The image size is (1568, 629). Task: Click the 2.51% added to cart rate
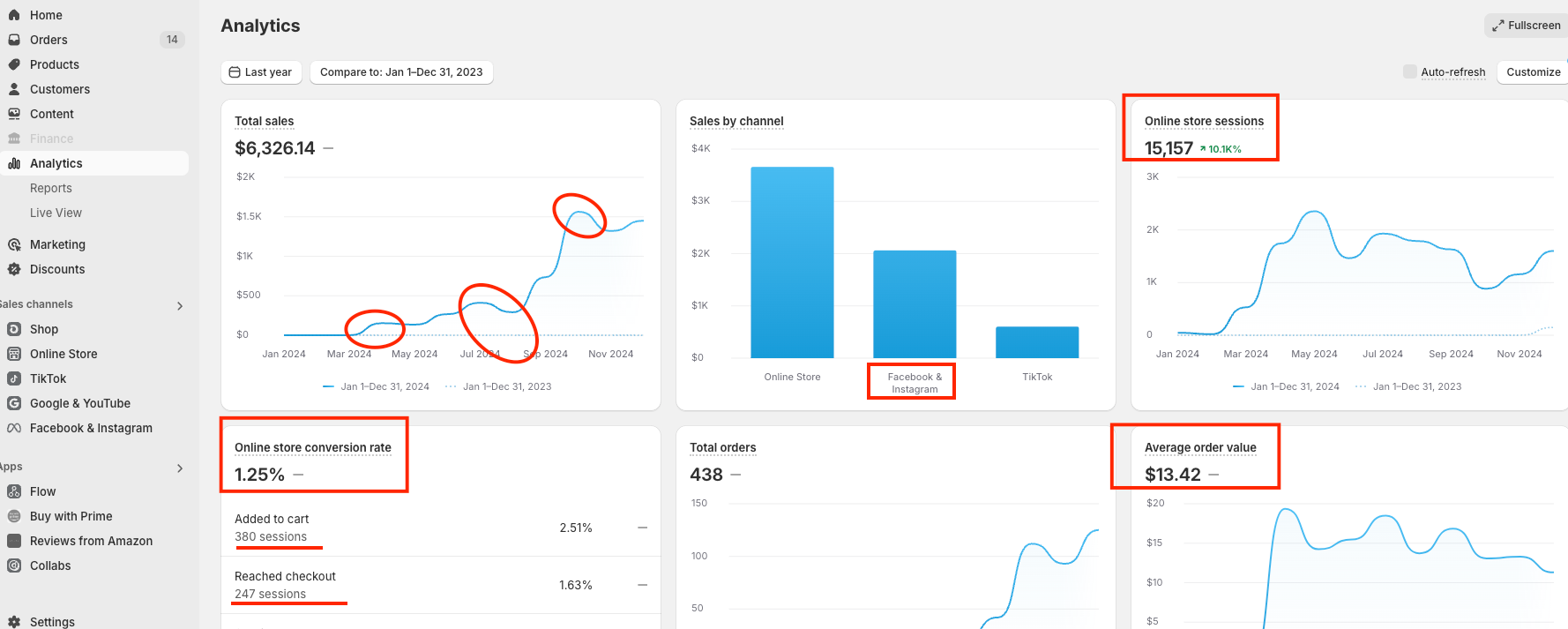pyautogui.click(x=576, y=528)
